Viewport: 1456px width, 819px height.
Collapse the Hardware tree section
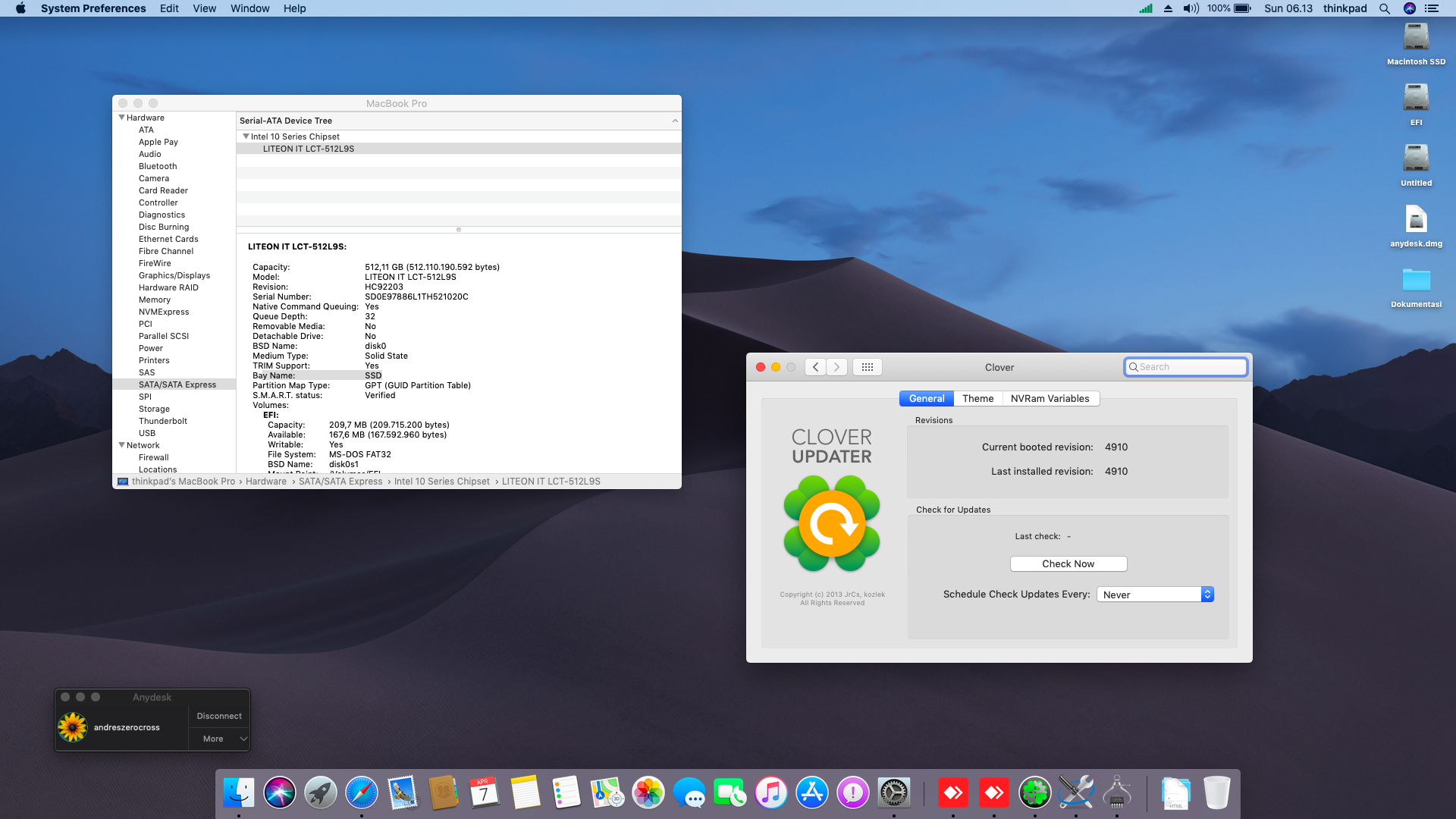point(121,118)
